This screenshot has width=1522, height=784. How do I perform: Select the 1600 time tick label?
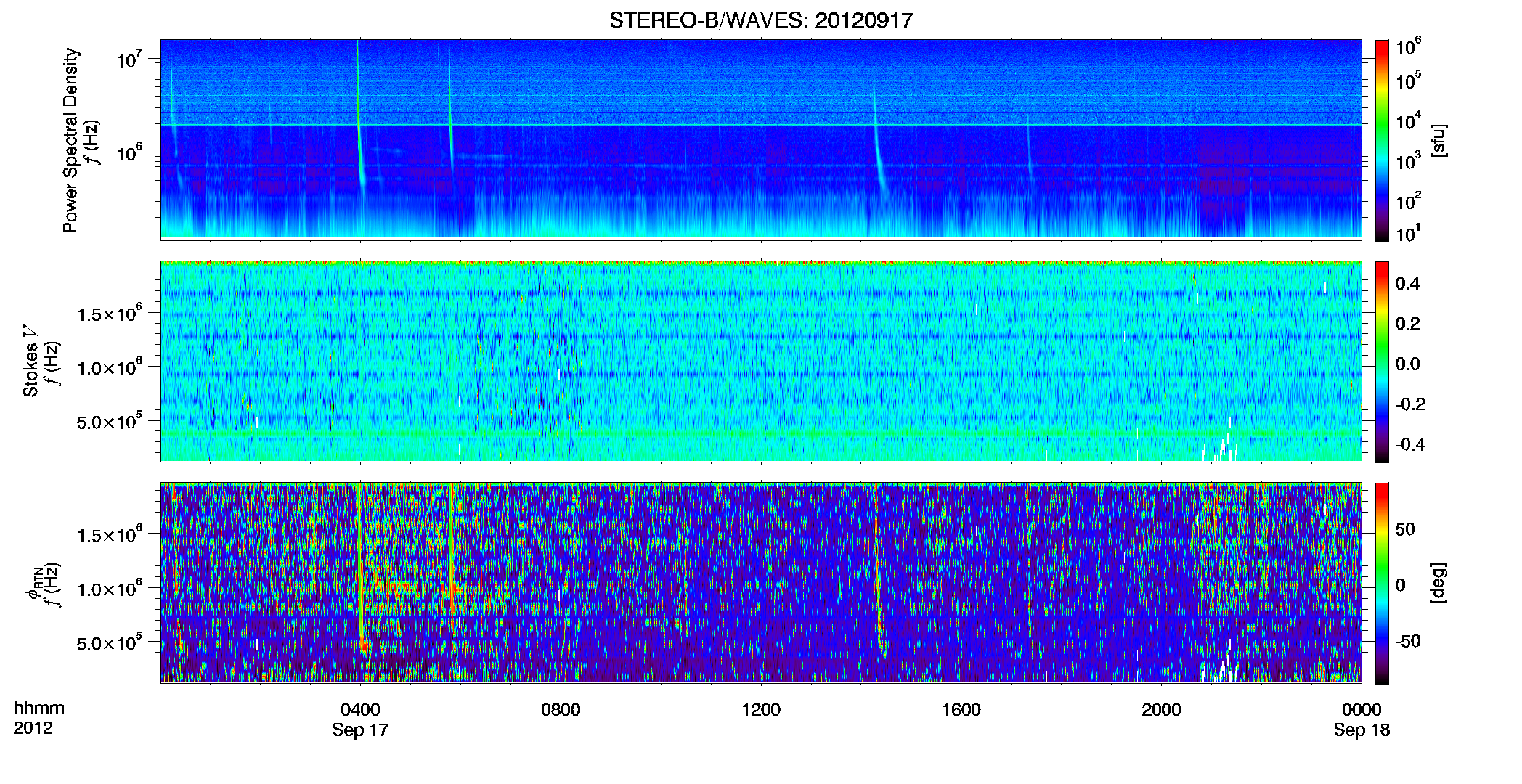coord(961,710)
